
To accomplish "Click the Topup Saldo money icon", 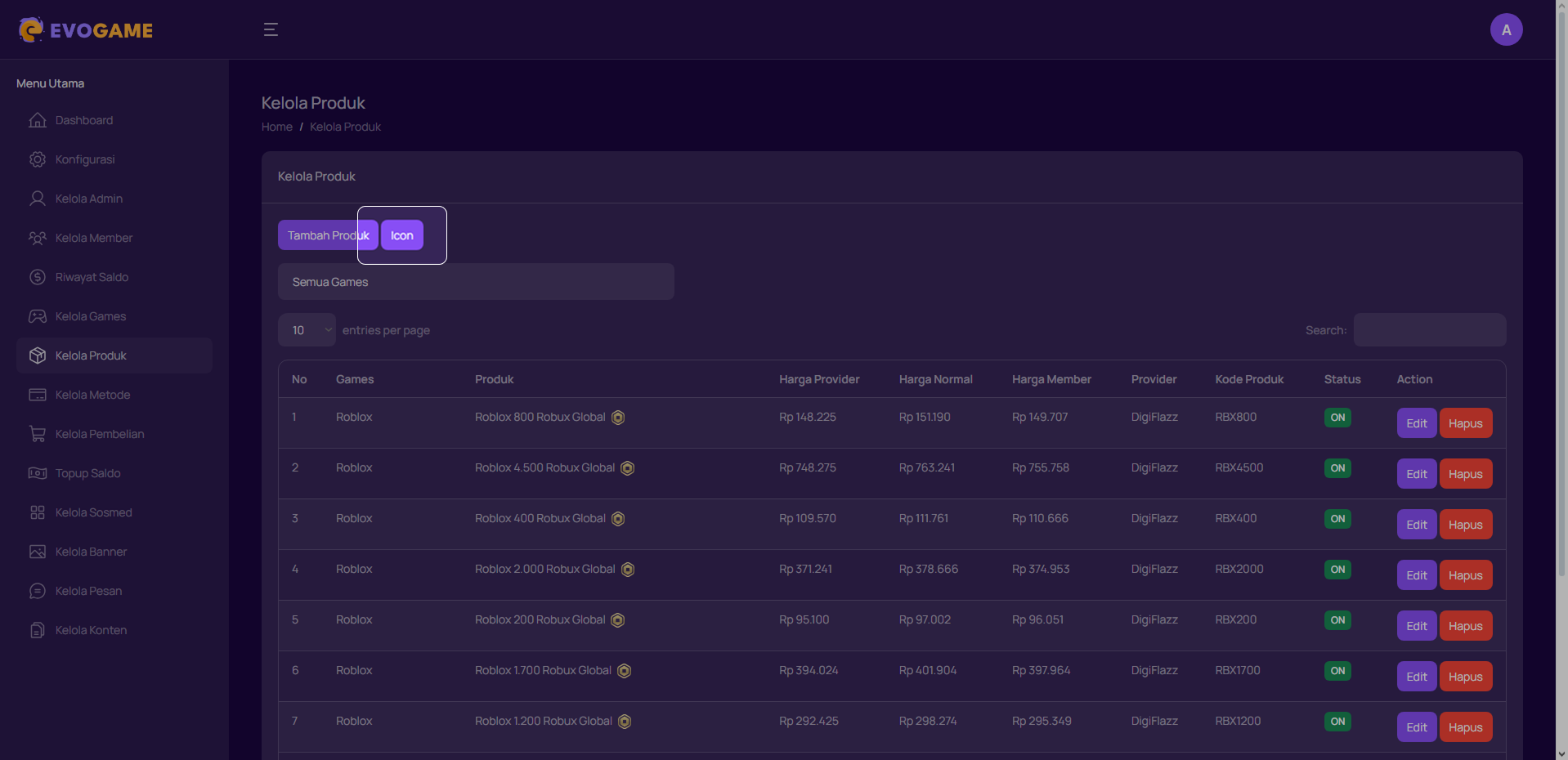I will tap(38, 473).
